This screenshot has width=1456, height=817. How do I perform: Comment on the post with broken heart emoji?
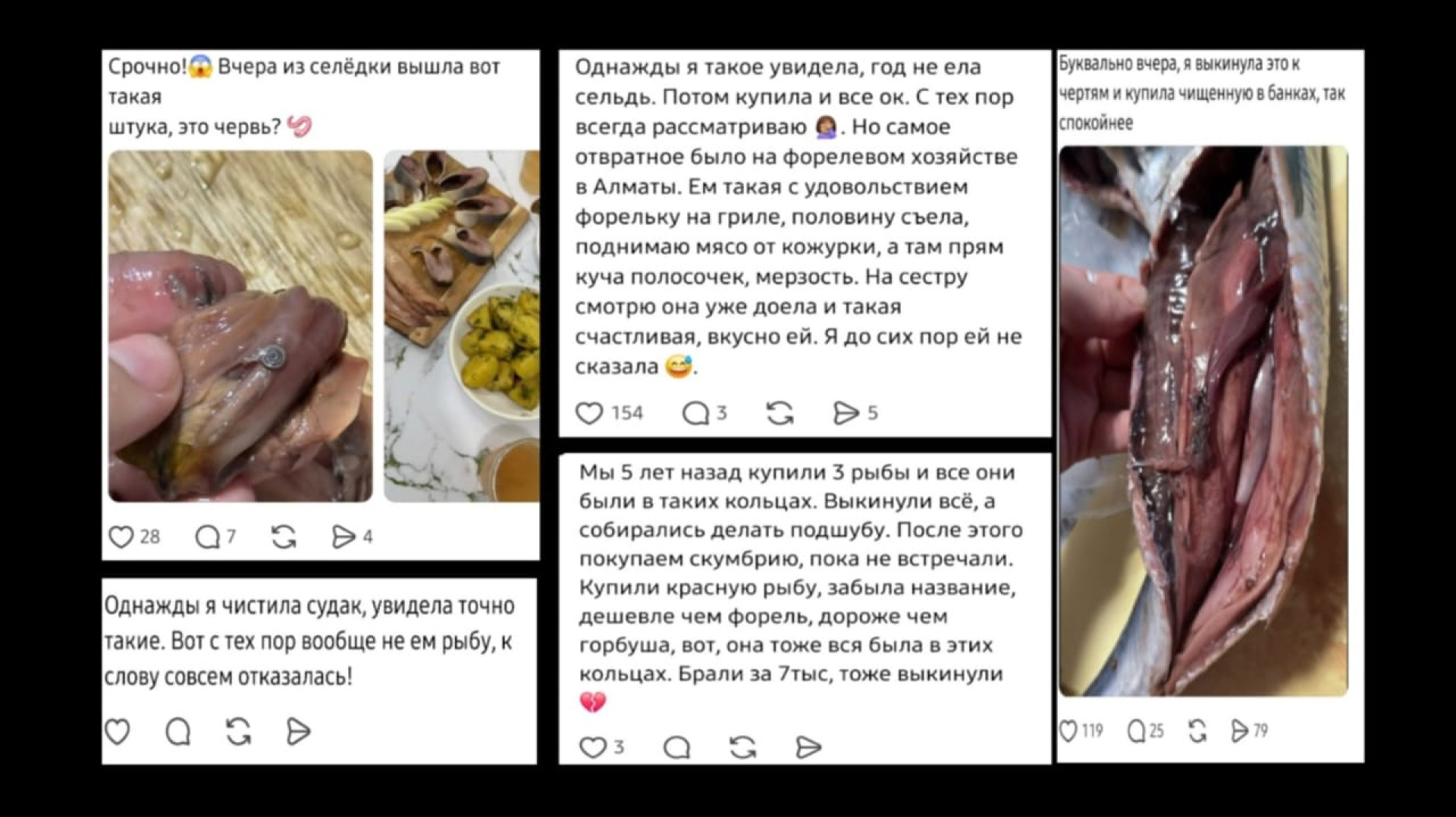676,747
